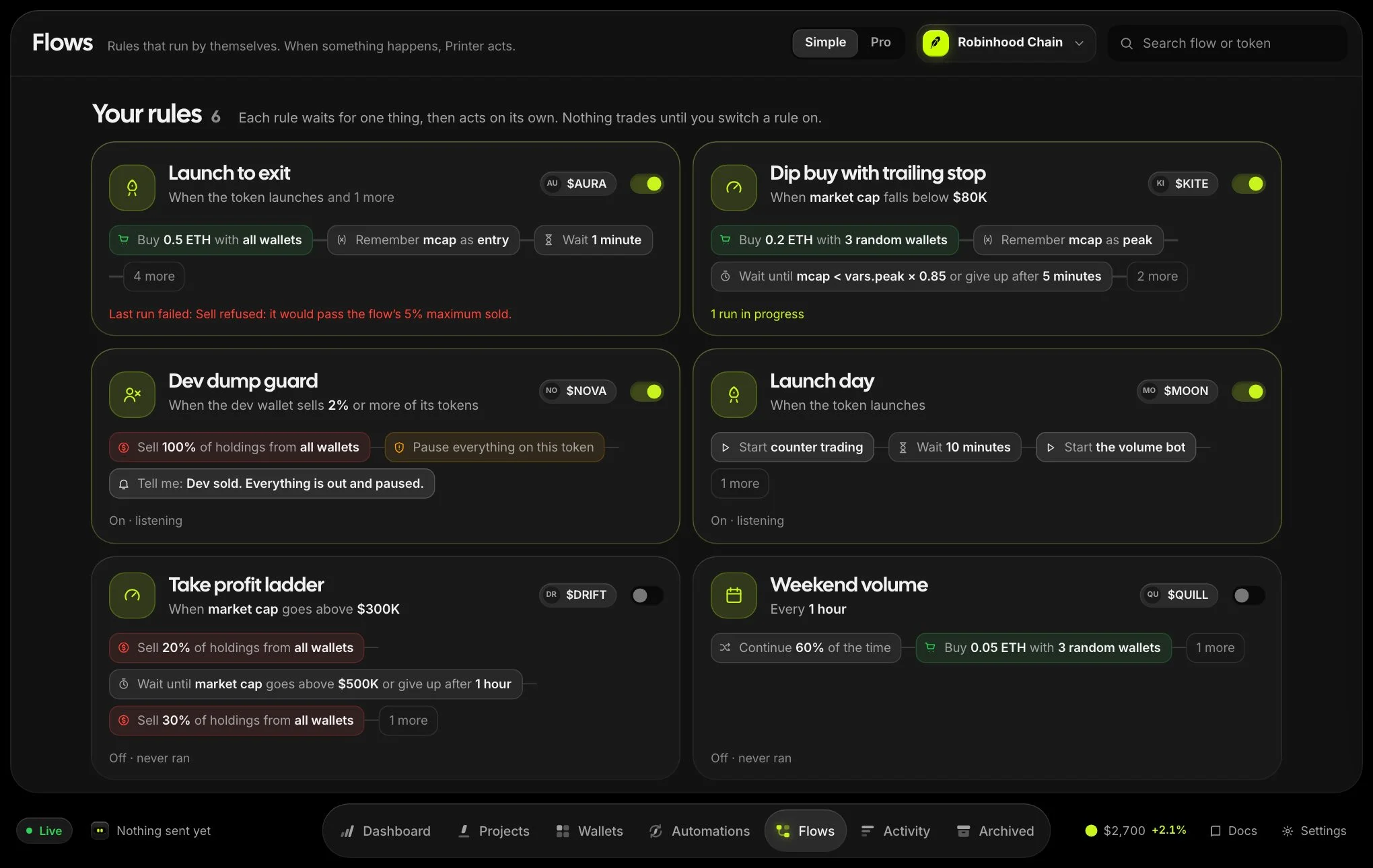This screenshot has height=868, width=1373.
Task: Turn off the Dip buy with trailing stop toggle
Action: coord(1248,184)
